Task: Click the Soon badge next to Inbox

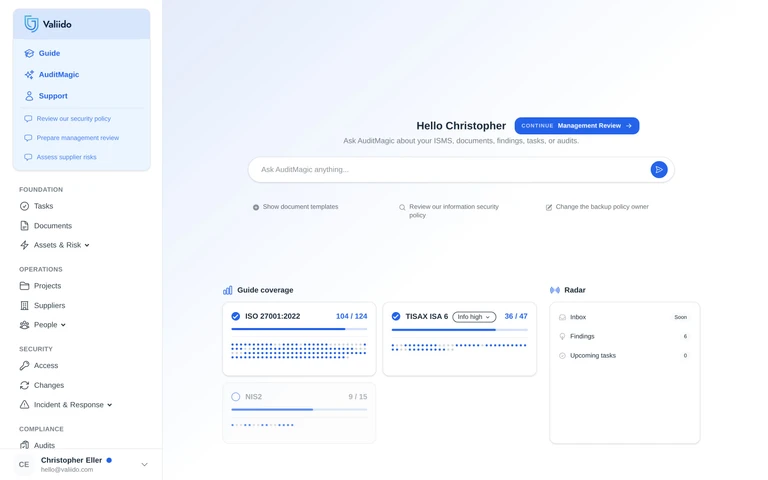Action: coord(681,317)
